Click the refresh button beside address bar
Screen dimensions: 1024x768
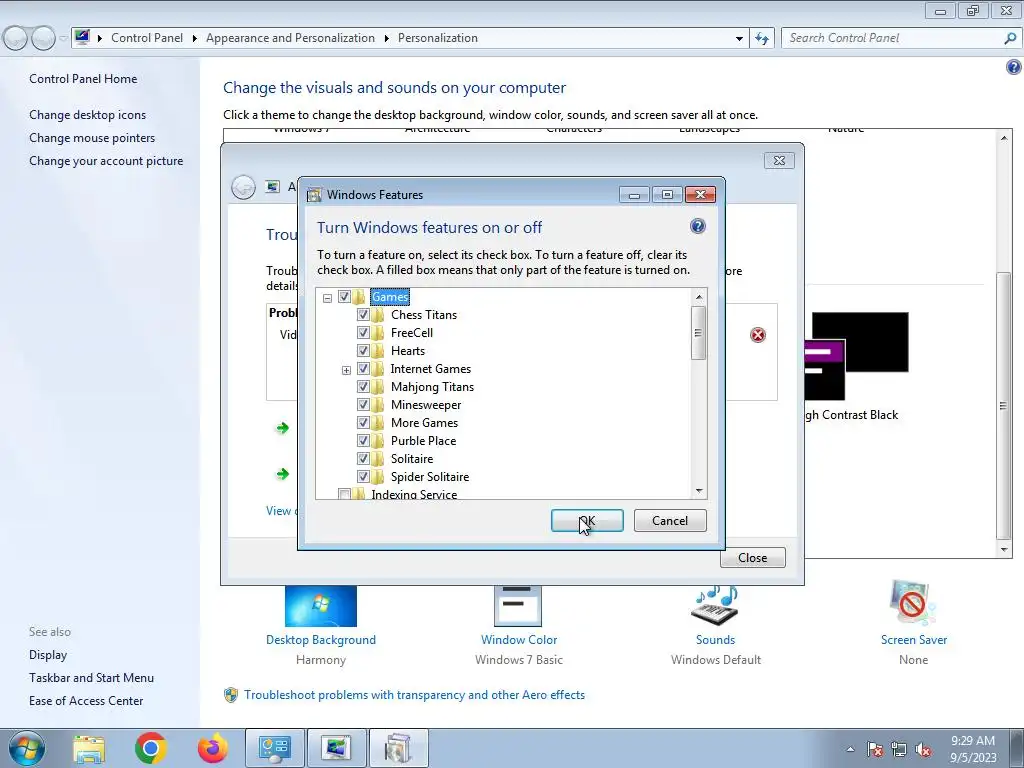[761, 38]
